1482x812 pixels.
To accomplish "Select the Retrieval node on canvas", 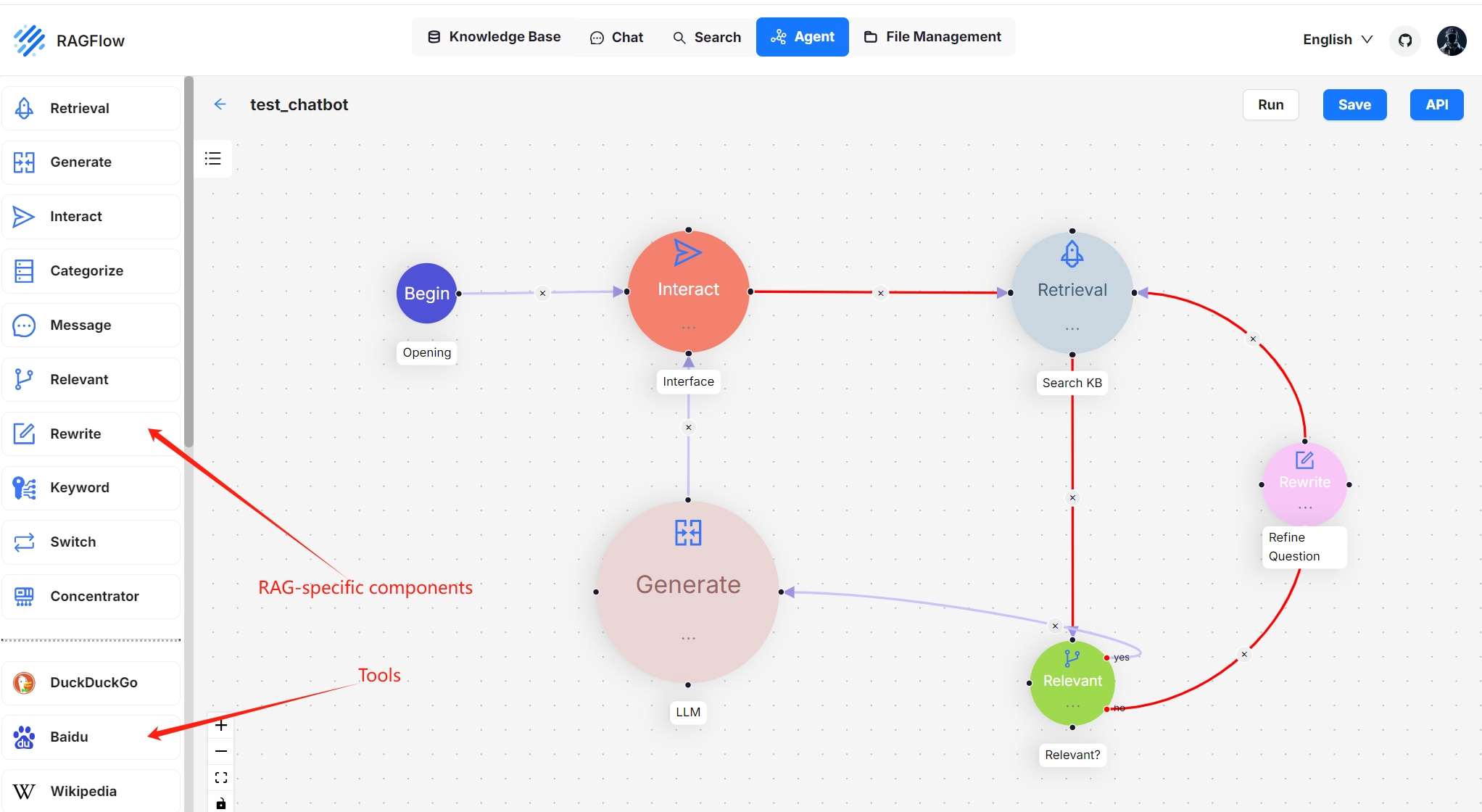I will coord(1072,292).
